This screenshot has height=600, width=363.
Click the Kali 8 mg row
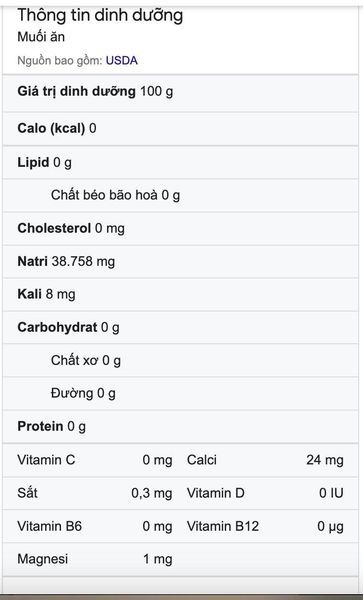click(x=180, y=294)
